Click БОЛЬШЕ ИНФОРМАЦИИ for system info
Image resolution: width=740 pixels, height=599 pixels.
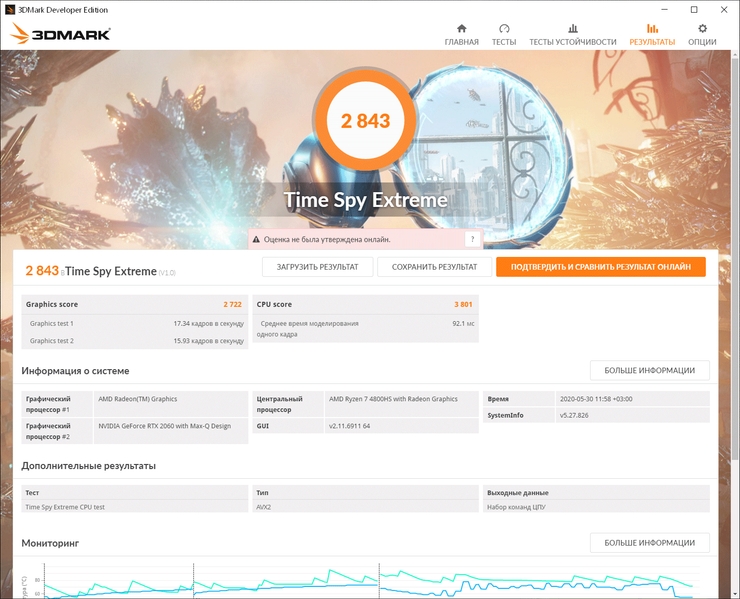[x=650, y=371]
